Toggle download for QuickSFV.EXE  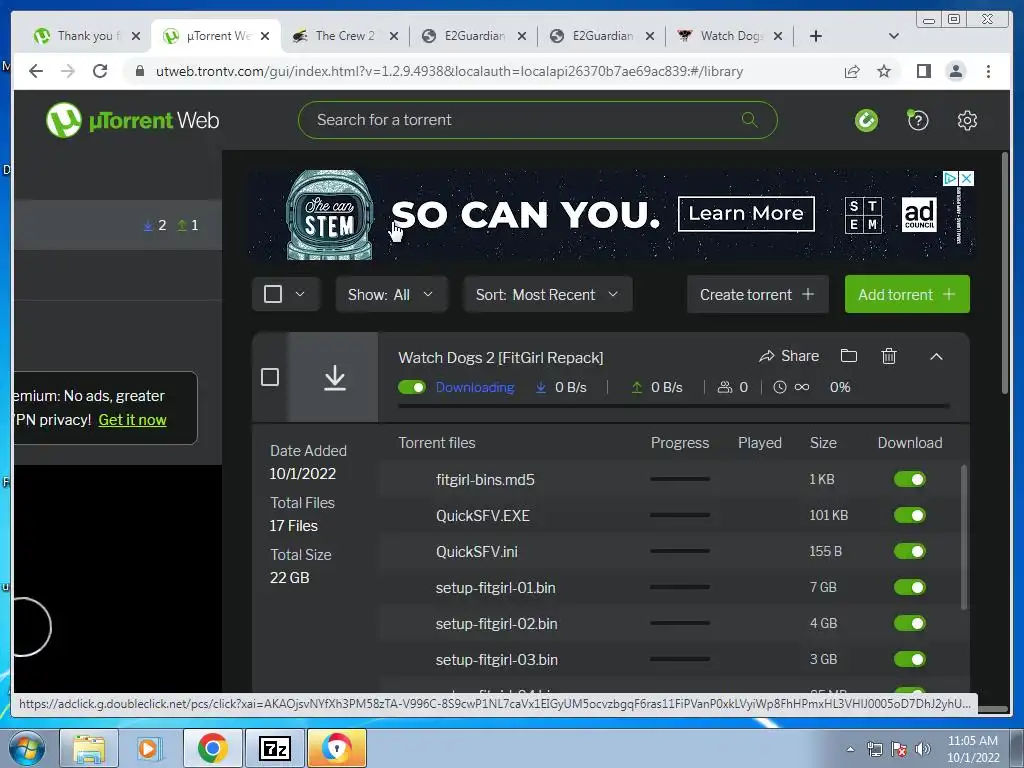click(910, 515)
